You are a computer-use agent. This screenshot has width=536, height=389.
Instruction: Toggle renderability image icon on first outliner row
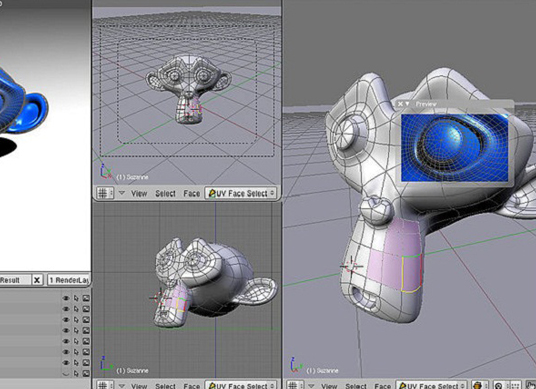point(86,298)
